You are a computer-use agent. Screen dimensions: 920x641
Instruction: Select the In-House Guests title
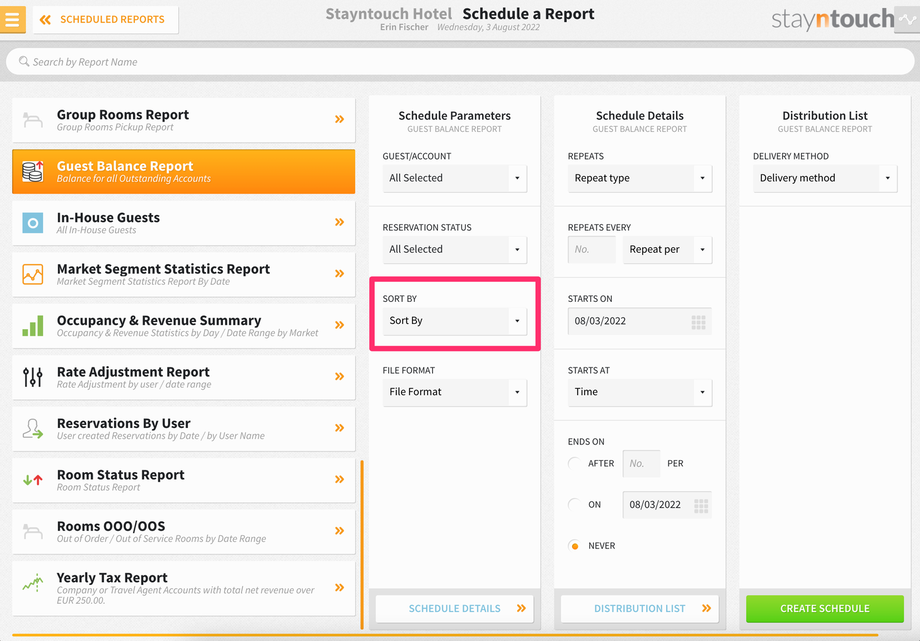click(x=108, y=217)
